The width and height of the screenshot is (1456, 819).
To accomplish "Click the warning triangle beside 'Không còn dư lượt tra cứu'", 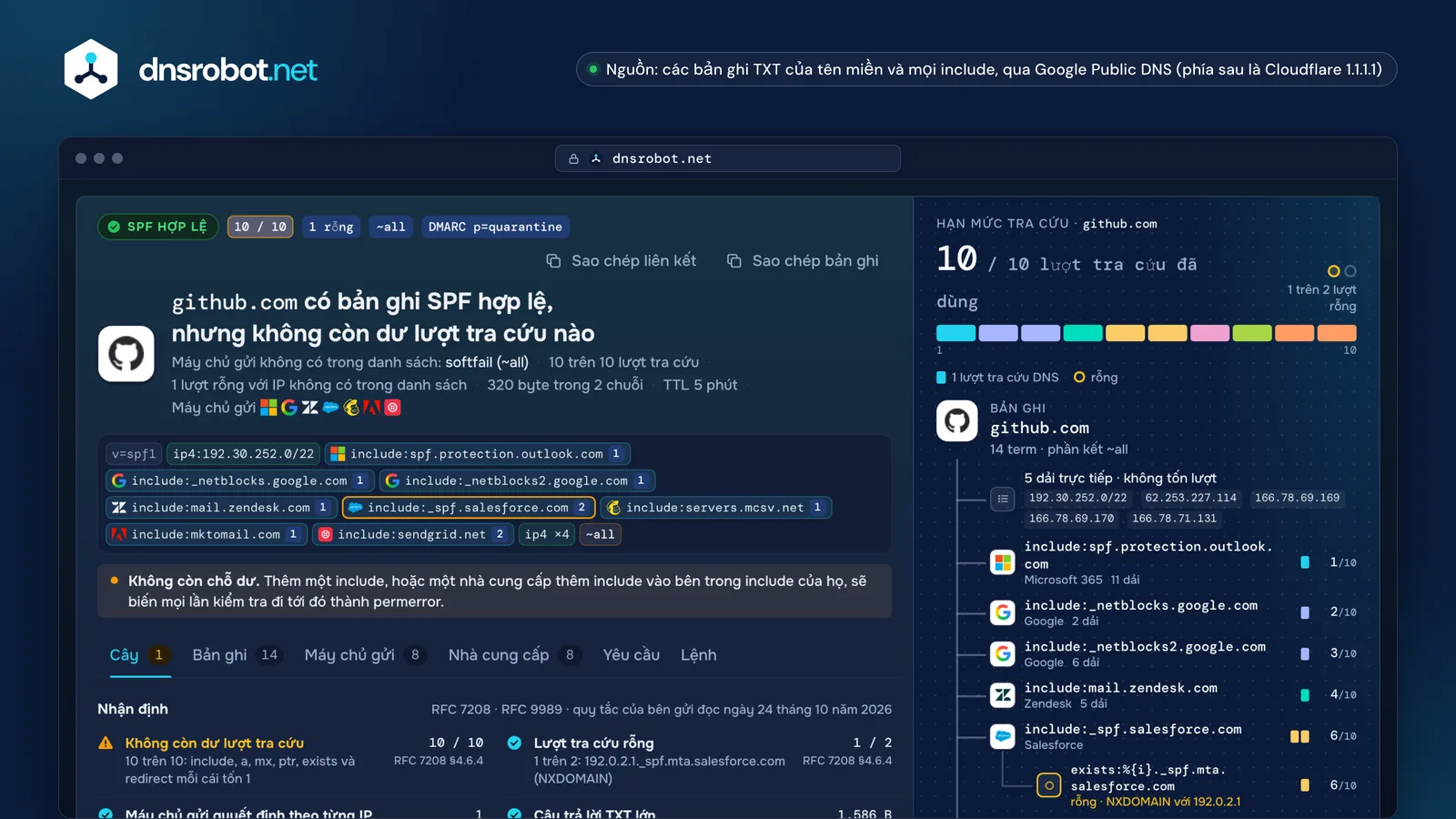I will [106, 743].
